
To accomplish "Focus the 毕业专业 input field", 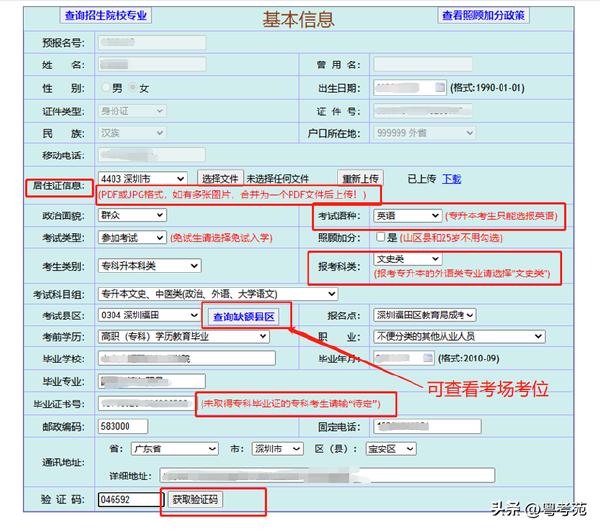I will pos(152,381).
